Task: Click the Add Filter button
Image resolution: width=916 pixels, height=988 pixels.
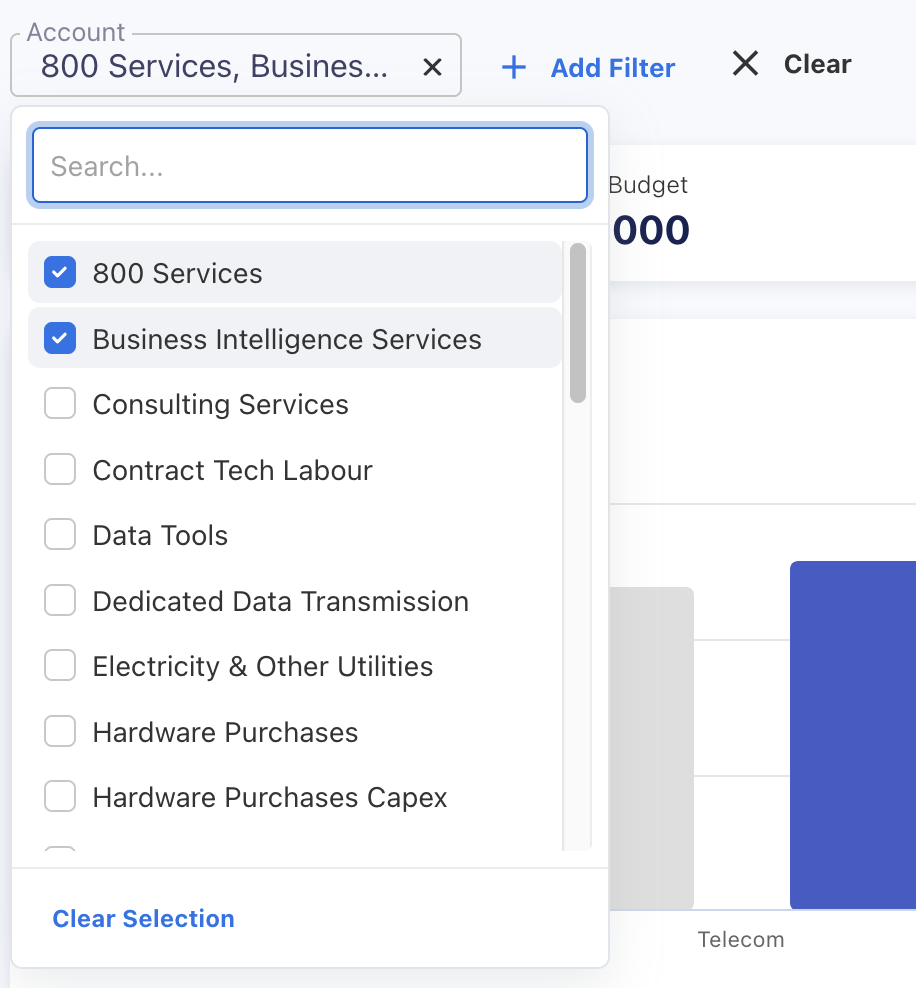Action: [612, 68]
